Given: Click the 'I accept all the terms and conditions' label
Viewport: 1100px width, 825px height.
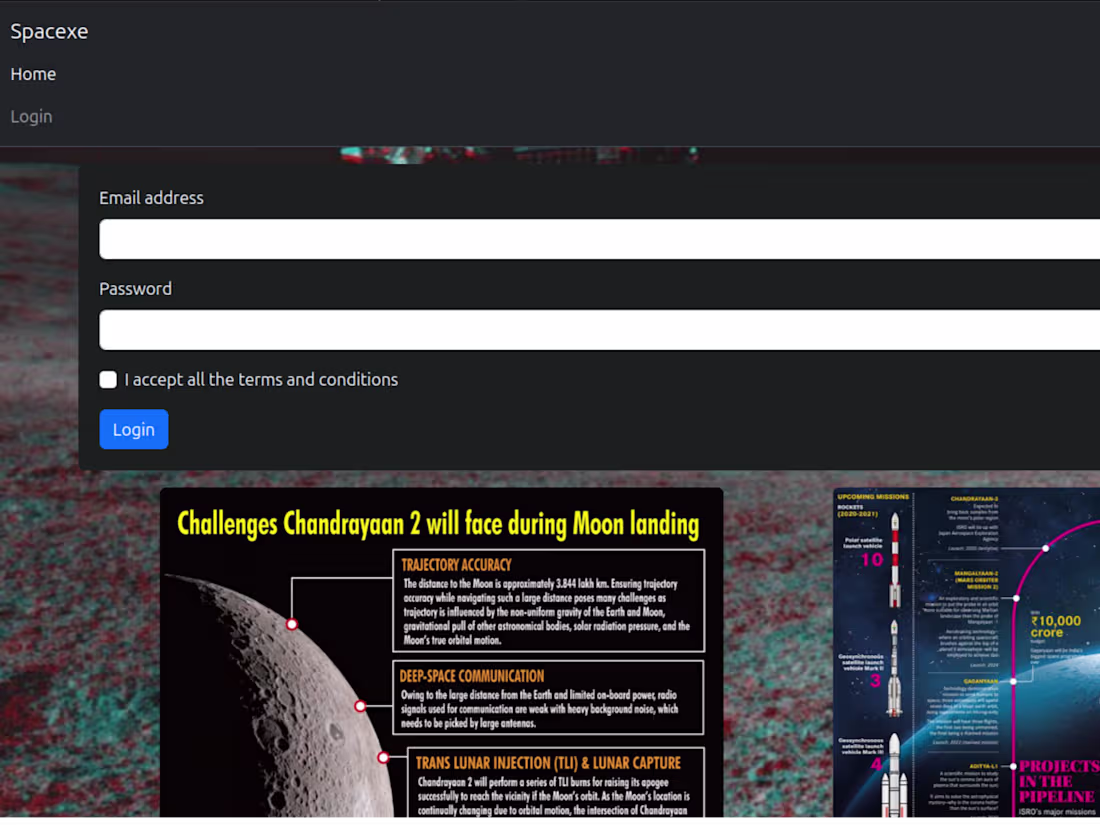Looking at the screenshot, I should pos(261,380).
